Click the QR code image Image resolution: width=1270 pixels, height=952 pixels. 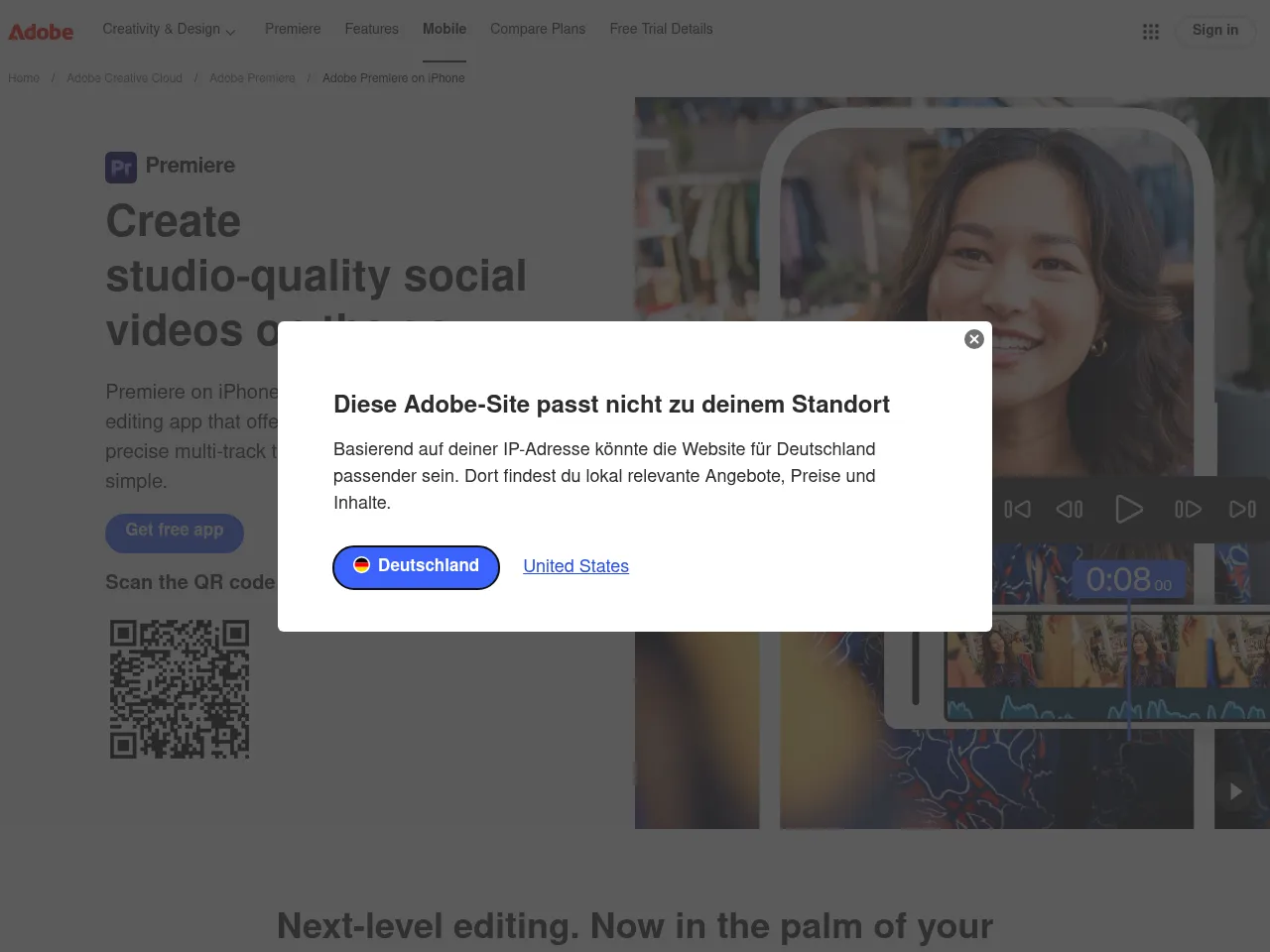180,689
